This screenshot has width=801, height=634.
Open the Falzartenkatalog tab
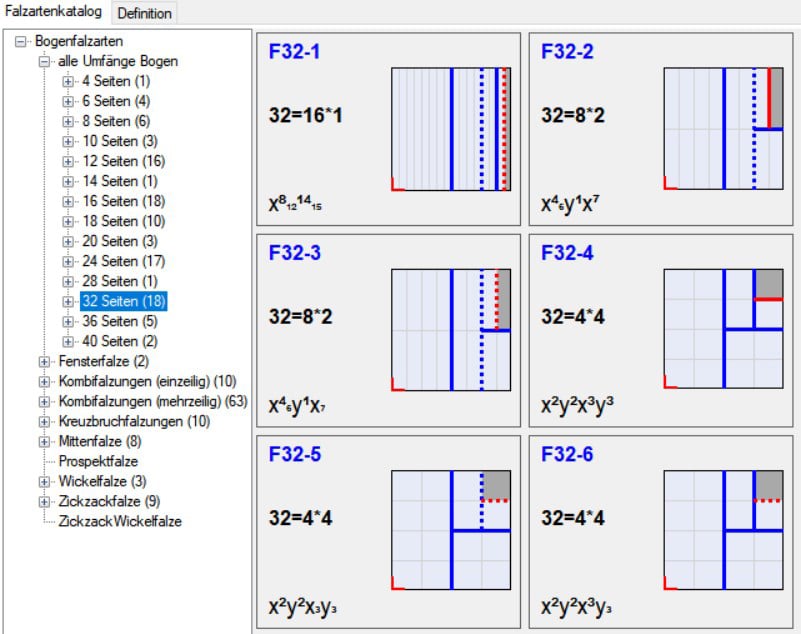(53, 13)
